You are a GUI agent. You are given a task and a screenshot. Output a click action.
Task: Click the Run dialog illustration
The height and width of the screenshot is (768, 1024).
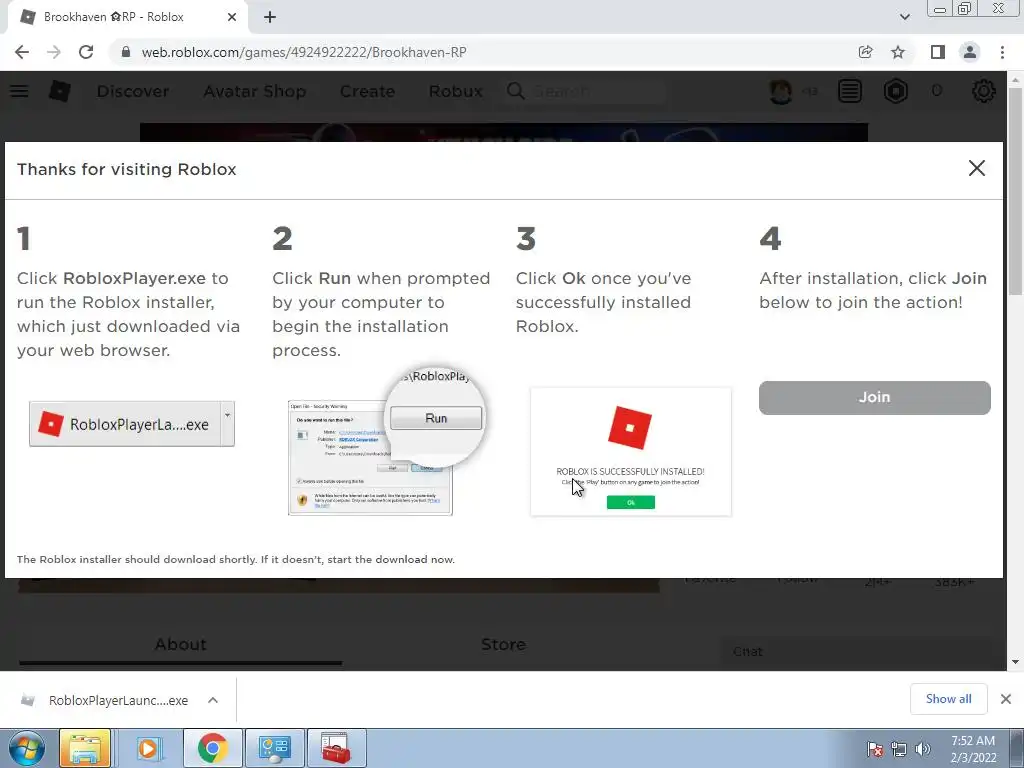pyautogui.click(x=385, y=442)
